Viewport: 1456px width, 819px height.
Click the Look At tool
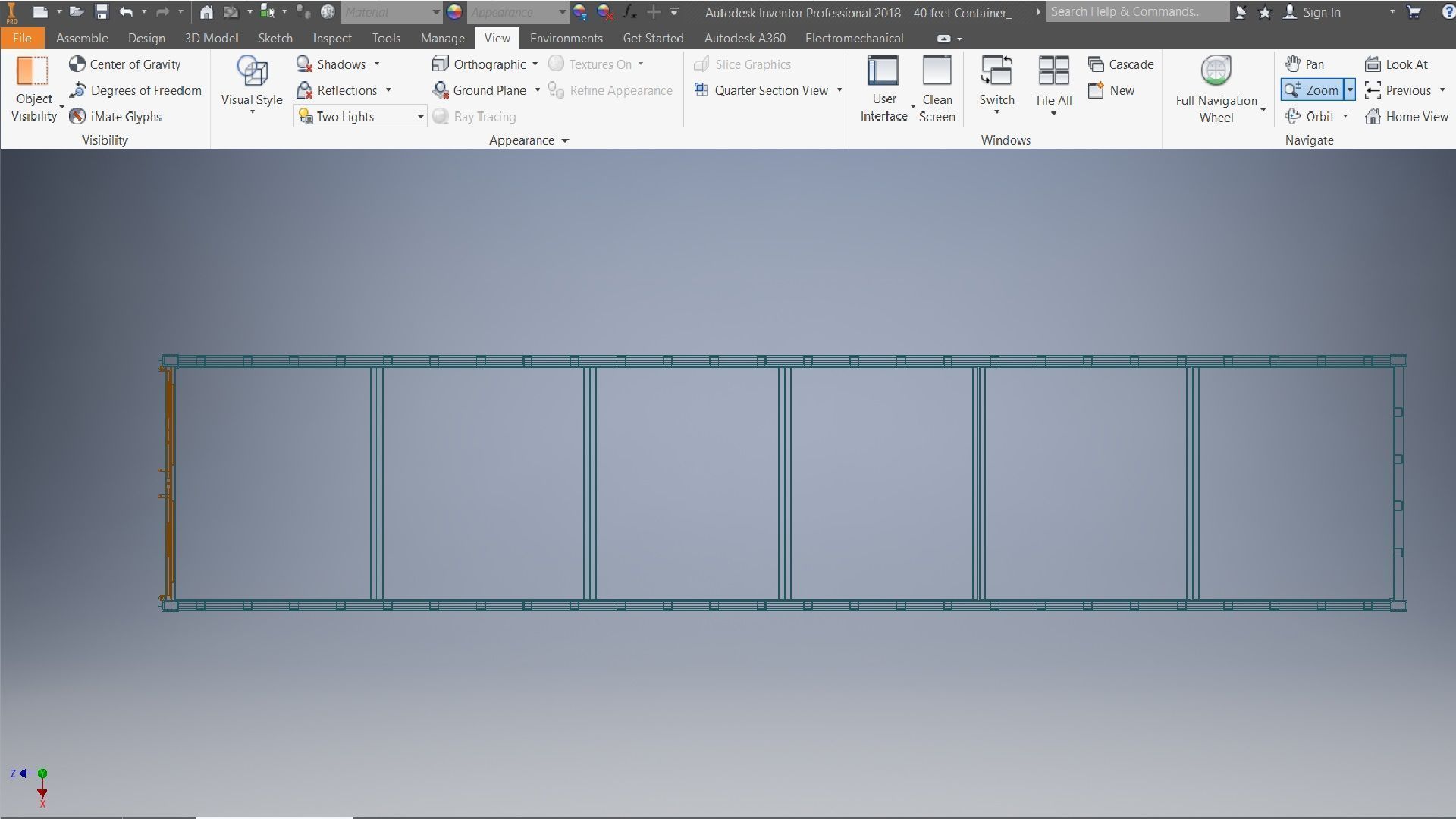click(1396, 64)
